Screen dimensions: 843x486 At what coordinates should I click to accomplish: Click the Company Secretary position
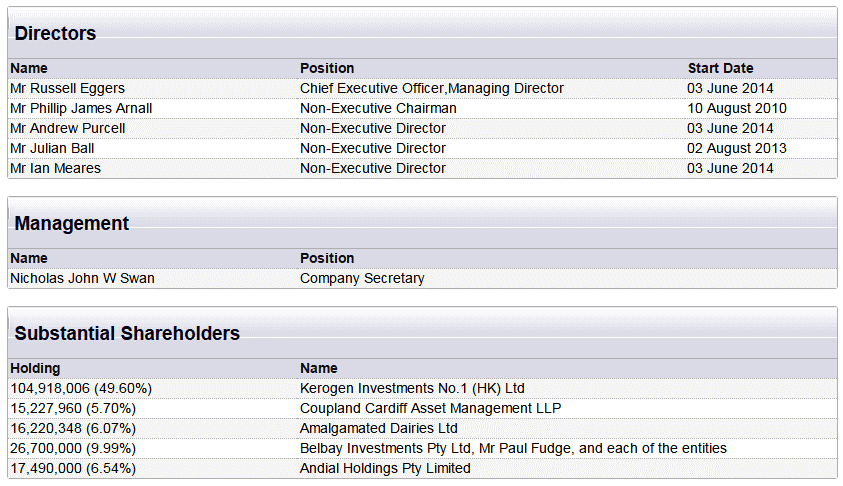point(362,278)
